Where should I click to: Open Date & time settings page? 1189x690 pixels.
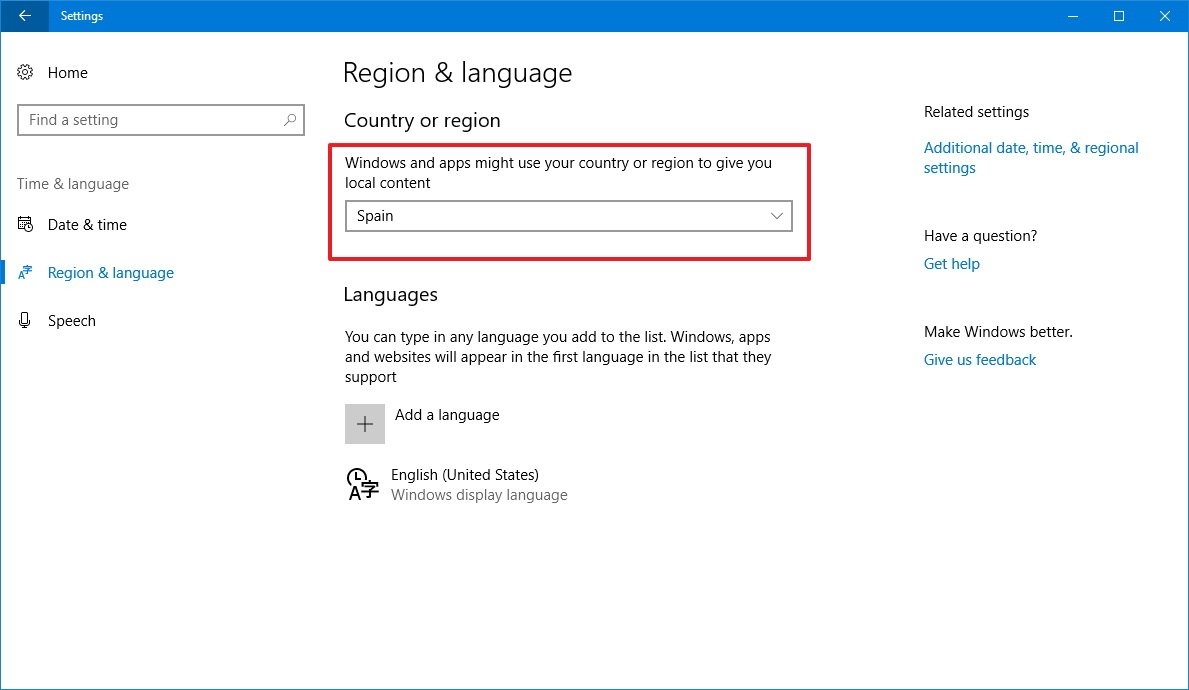(87, 225)
